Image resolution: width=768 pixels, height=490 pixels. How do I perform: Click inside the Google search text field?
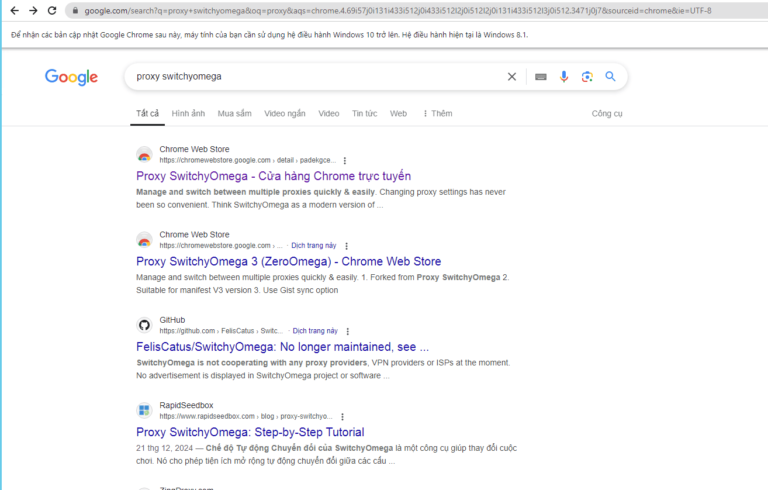click(310, 77)
